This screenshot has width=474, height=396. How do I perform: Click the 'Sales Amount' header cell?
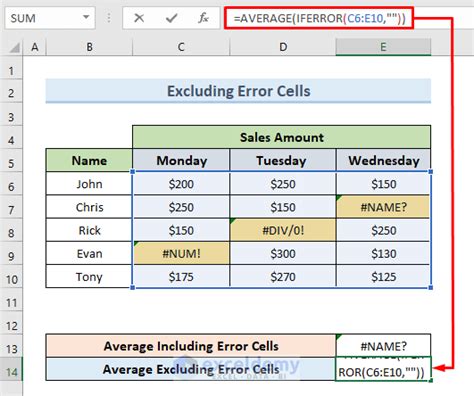(282, 137)
